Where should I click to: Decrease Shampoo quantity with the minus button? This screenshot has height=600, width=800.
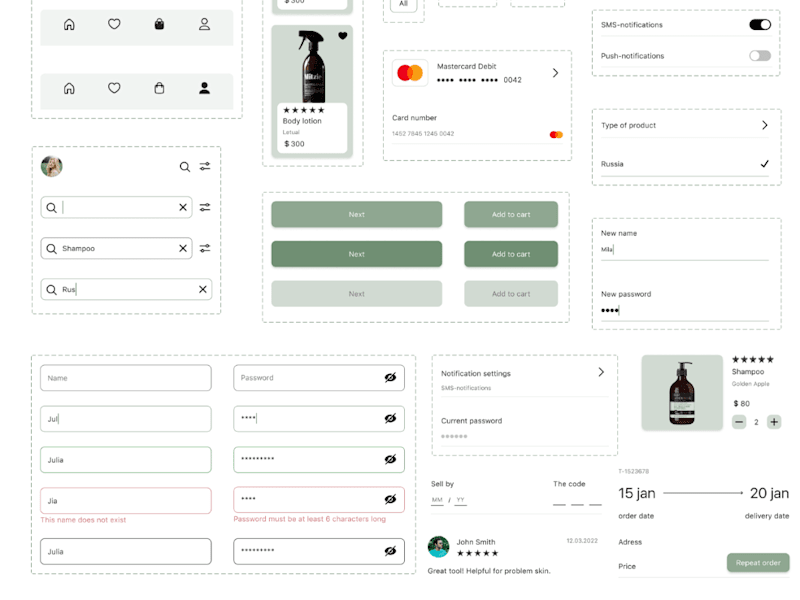tap(739, 422)
